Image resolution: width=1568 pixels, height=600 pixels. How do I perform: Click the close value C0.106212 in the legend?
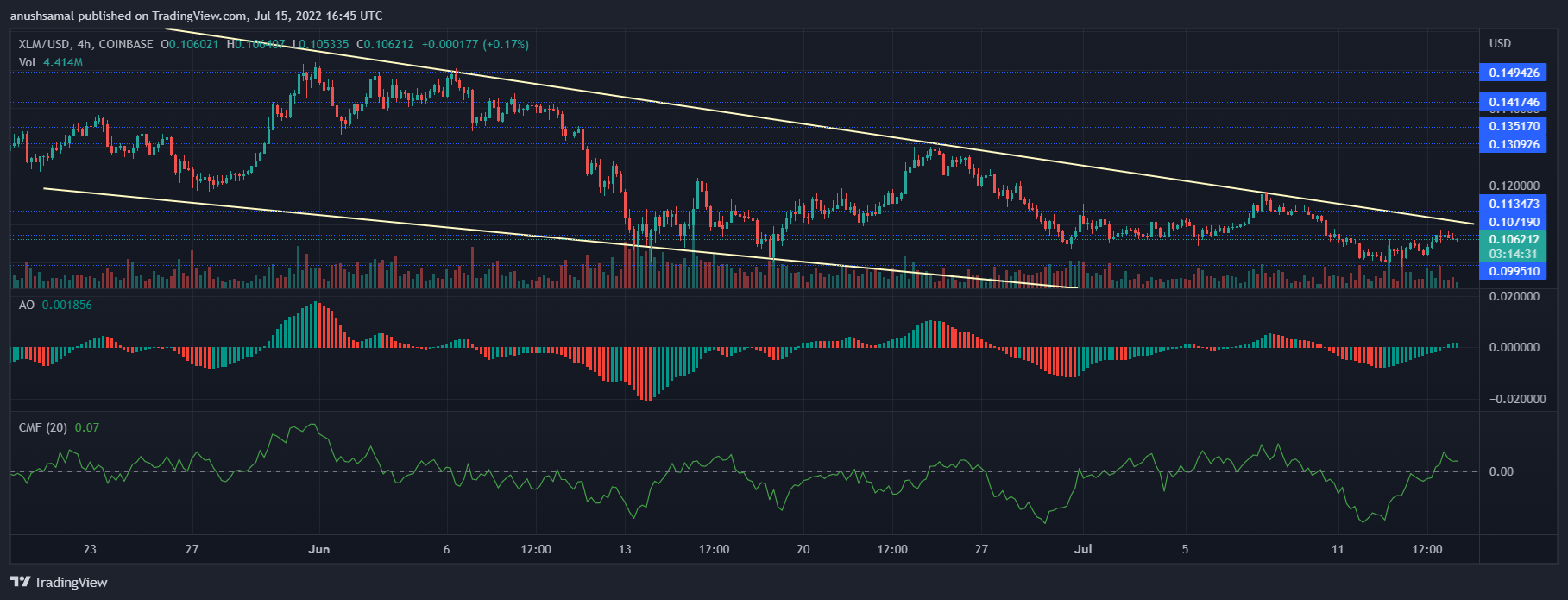click(385, 44)
